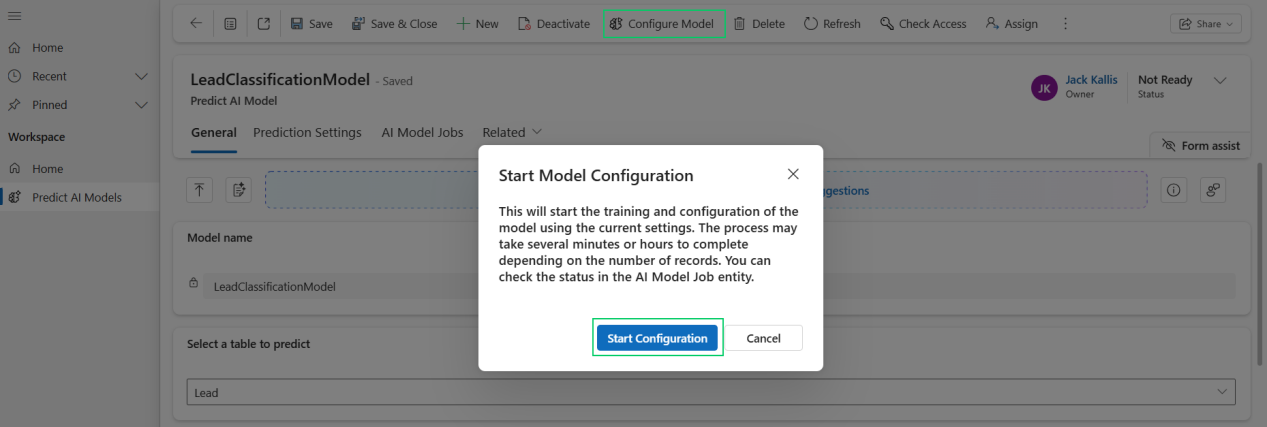Open record in new window icon
Viewport: 1267px width, 427px height.
264,24
